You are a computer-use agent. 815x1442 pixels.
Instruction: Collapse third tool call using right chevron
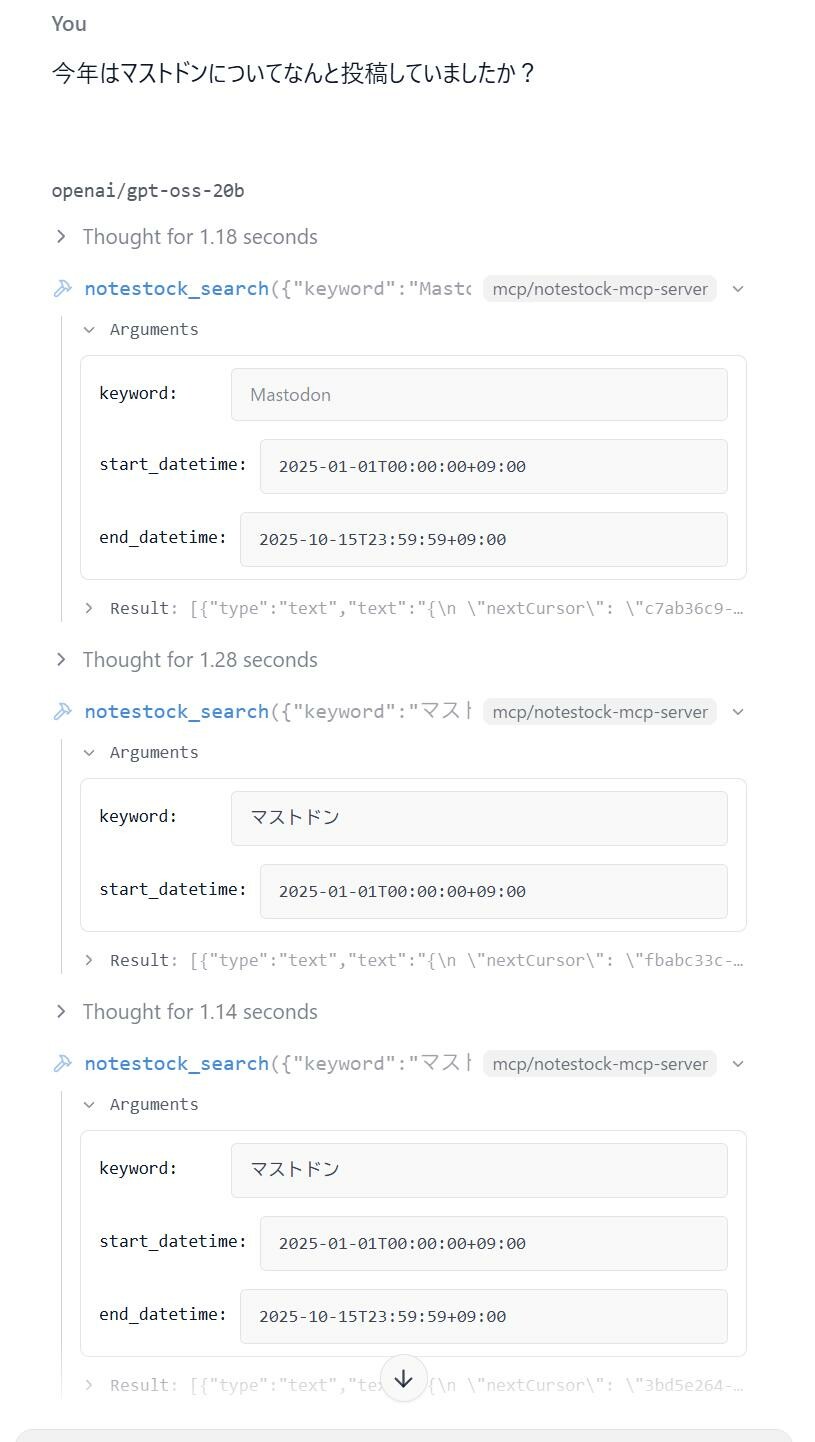pyautogui.click(x=738, y=1064)
